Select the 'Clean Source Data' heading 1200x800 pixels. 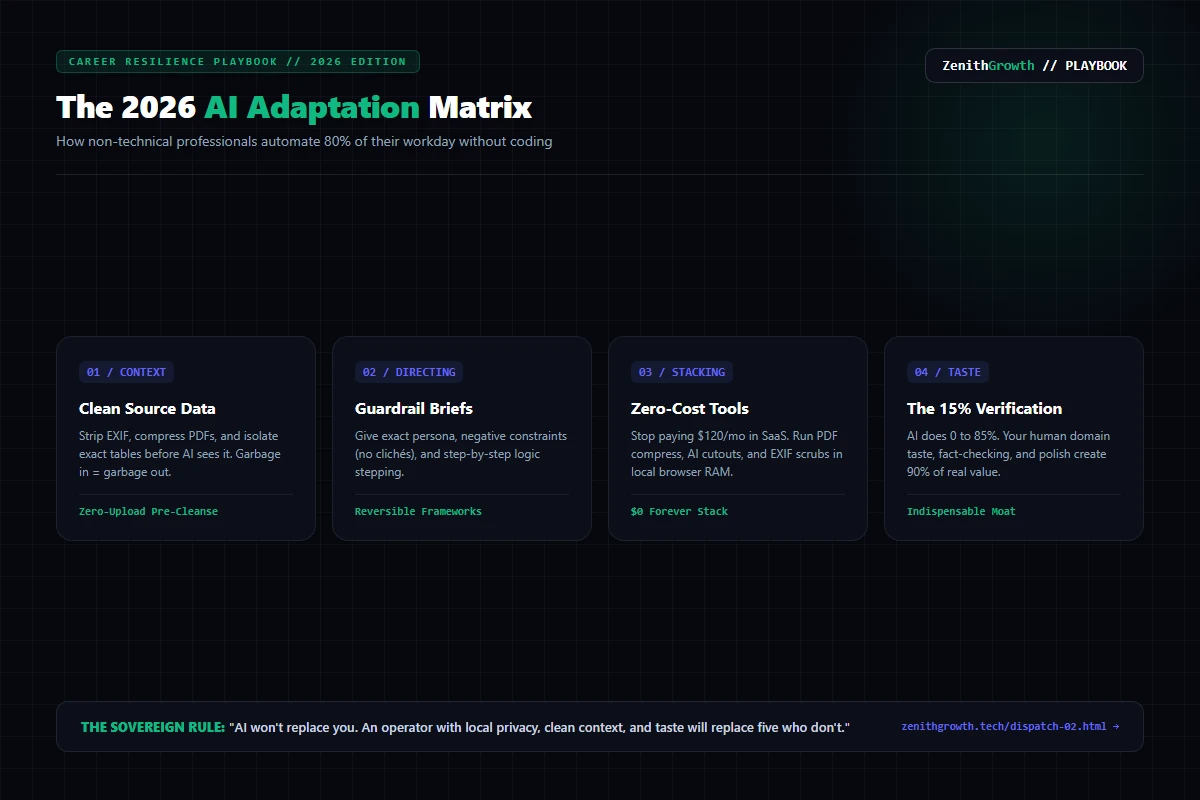tap(147, 408)
